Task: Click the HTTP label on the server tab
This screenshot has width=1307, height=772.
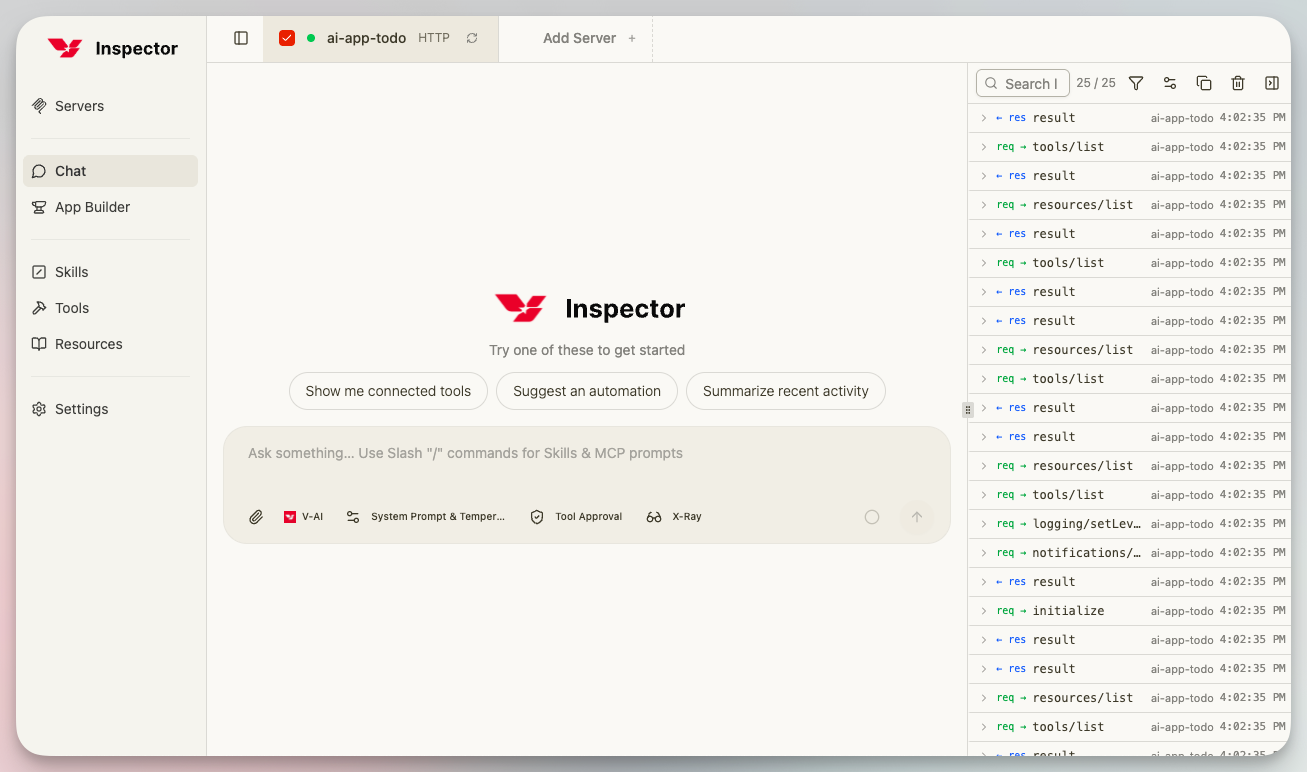Action: coord(434,38)
